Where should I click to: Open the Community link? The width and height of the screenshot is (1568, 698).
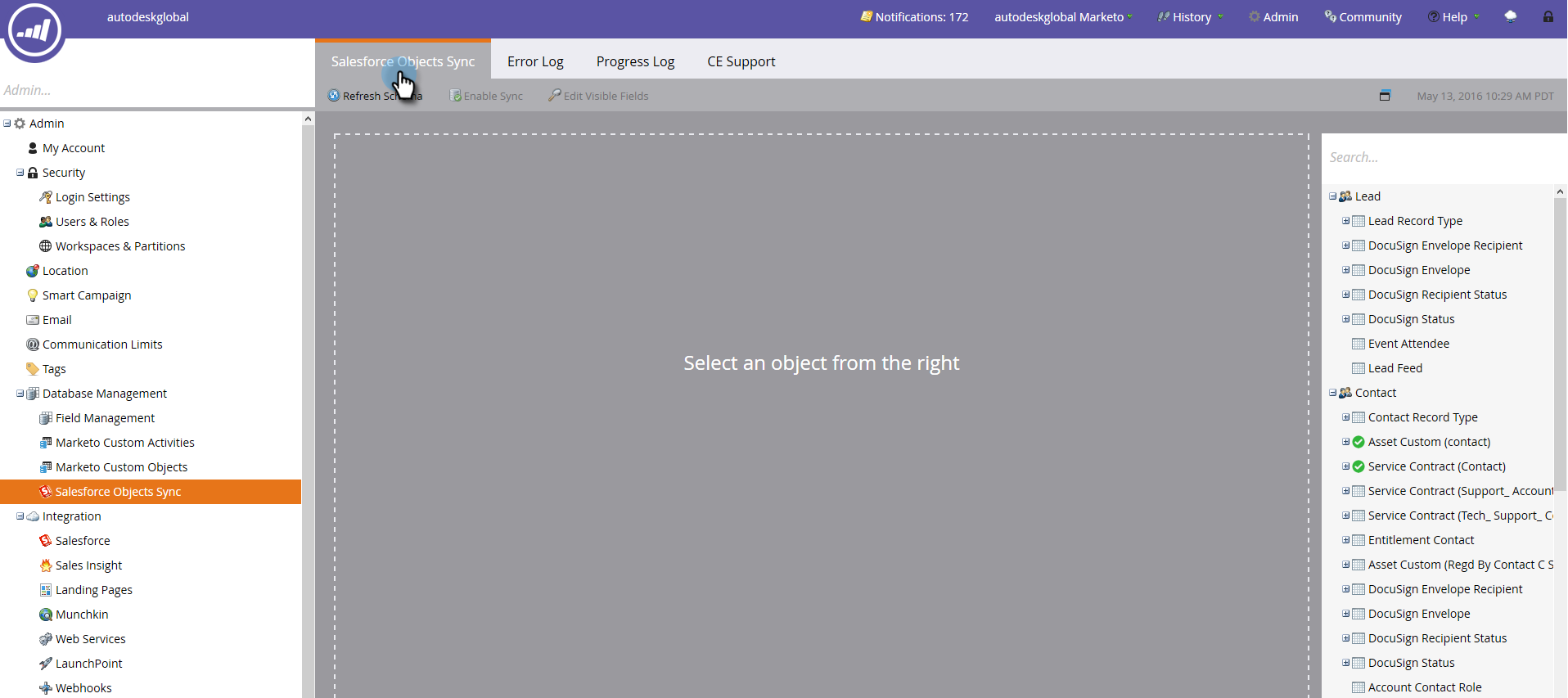[x=1363, y=17]
